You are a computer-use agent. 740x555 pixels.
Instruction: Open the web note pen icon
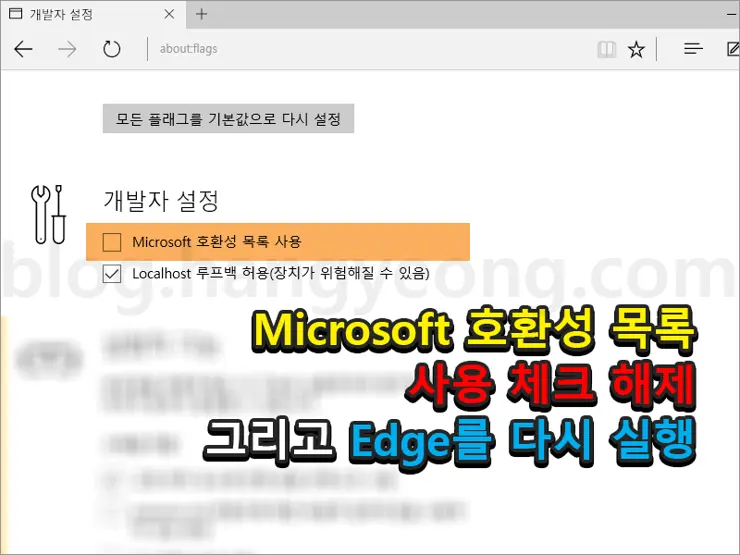(x=733, y=49)
